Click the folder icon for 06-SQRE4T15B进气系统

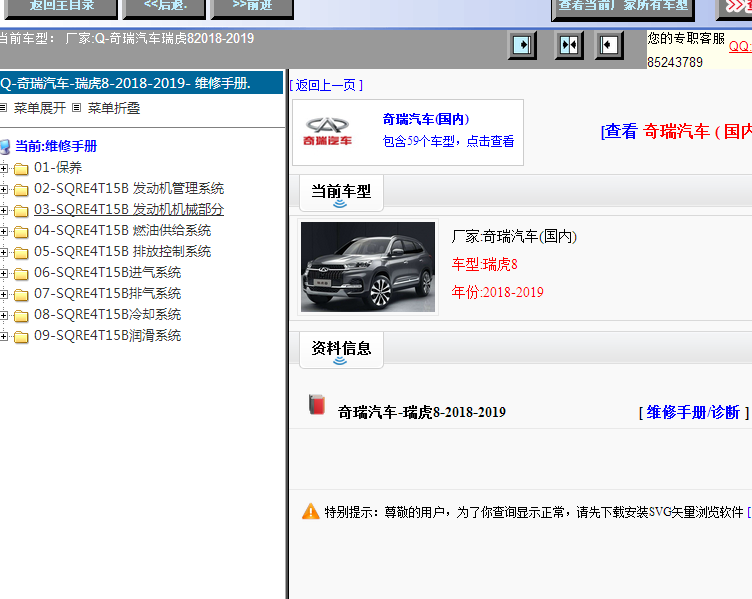point(21,273)
